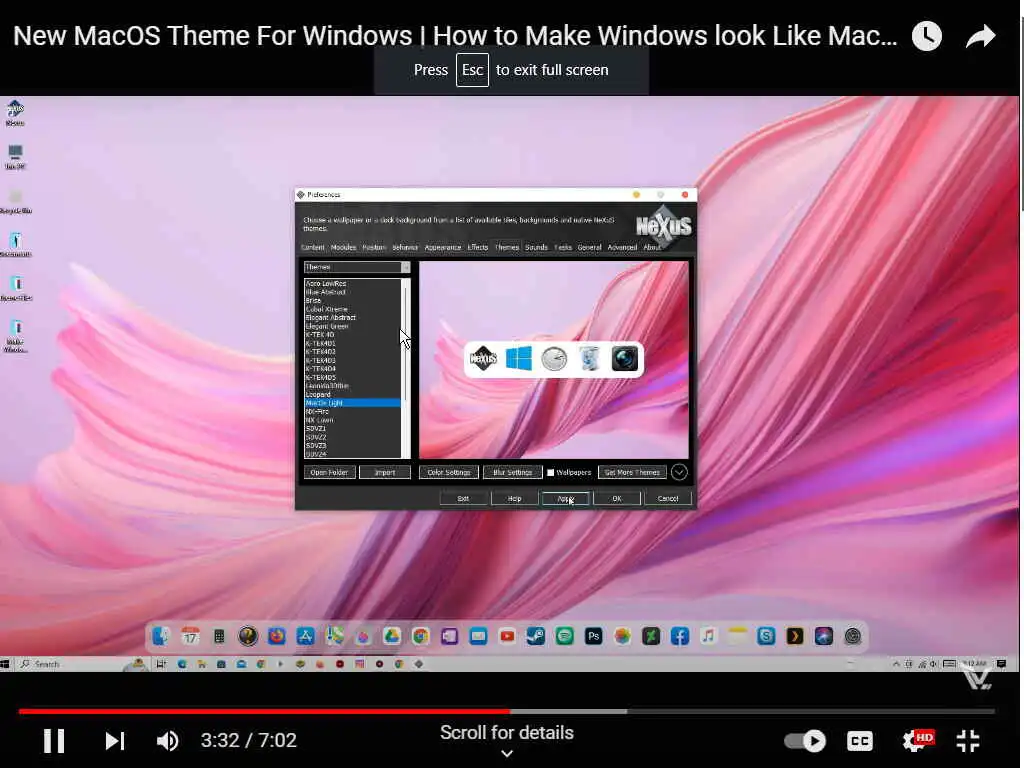This screenshot has height=768, width=1024.
Task: Open Excel icon in the dock
Action: 651,636
